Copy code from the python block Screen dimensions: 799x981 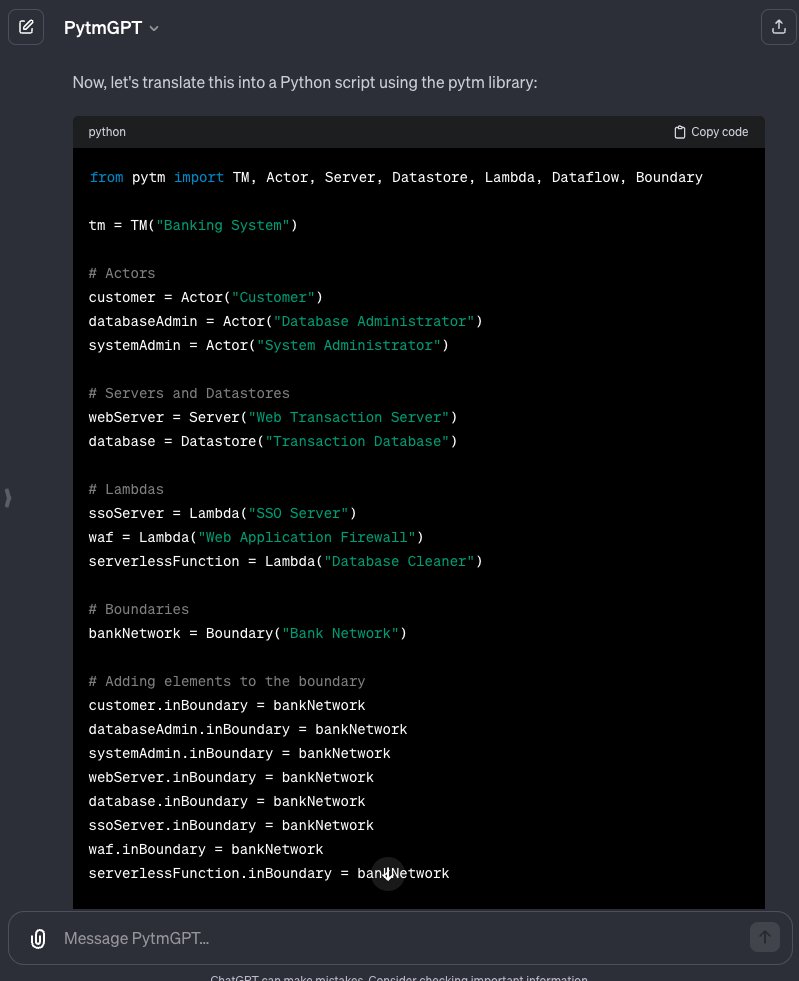(x=711, y=132)
